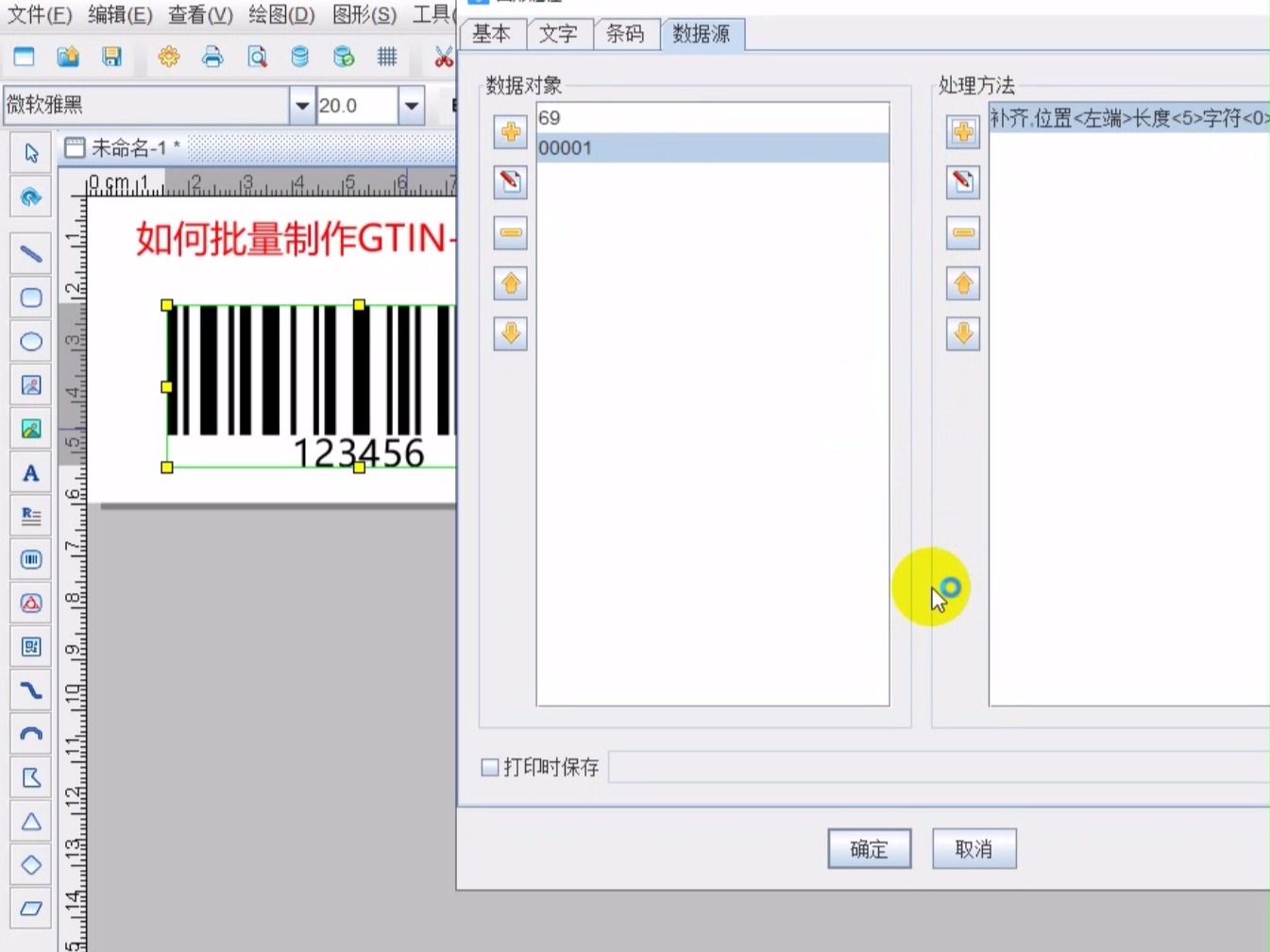
Task: Select the rounded rectangle tool
Action: (x=31, y=297)
